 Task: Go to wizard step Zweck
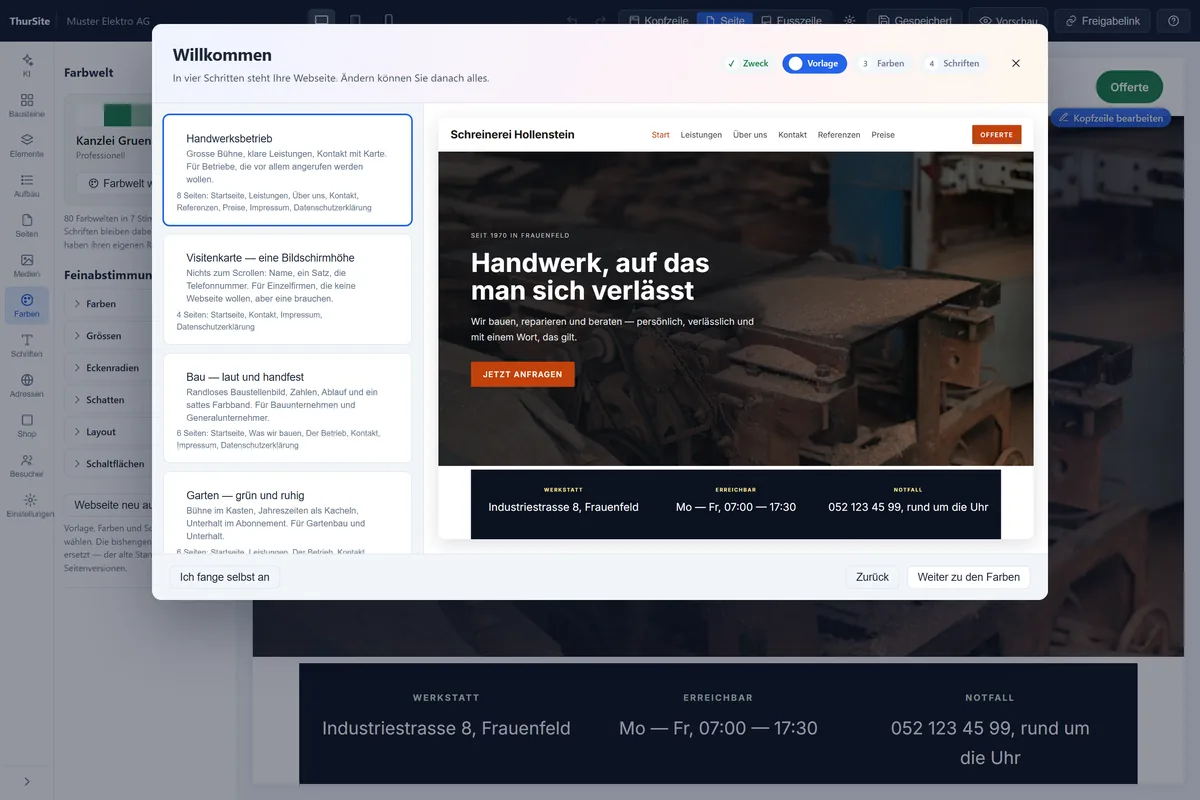(747, 63)
